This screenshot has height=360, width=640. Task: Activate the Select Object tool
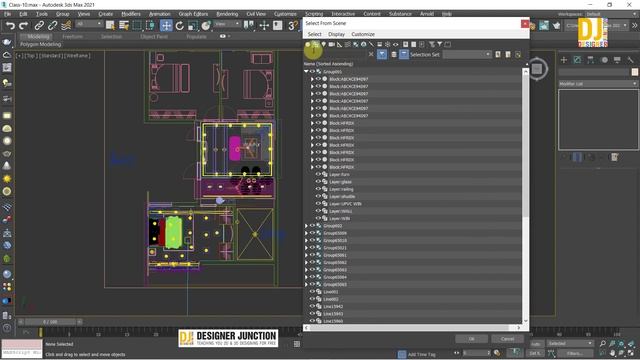click(x=110, y=26)
